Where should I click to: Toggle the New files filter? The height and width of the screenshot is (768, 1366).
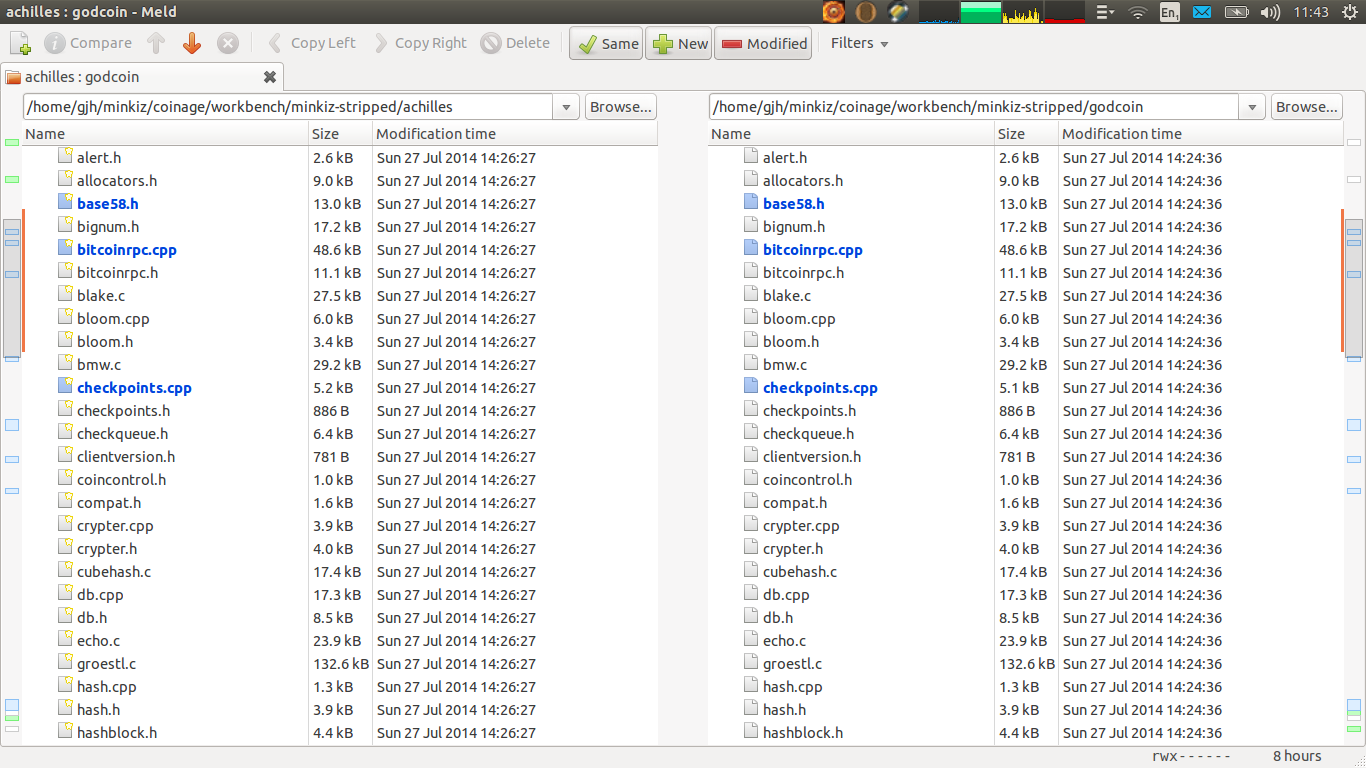click(x=680, y=43)
